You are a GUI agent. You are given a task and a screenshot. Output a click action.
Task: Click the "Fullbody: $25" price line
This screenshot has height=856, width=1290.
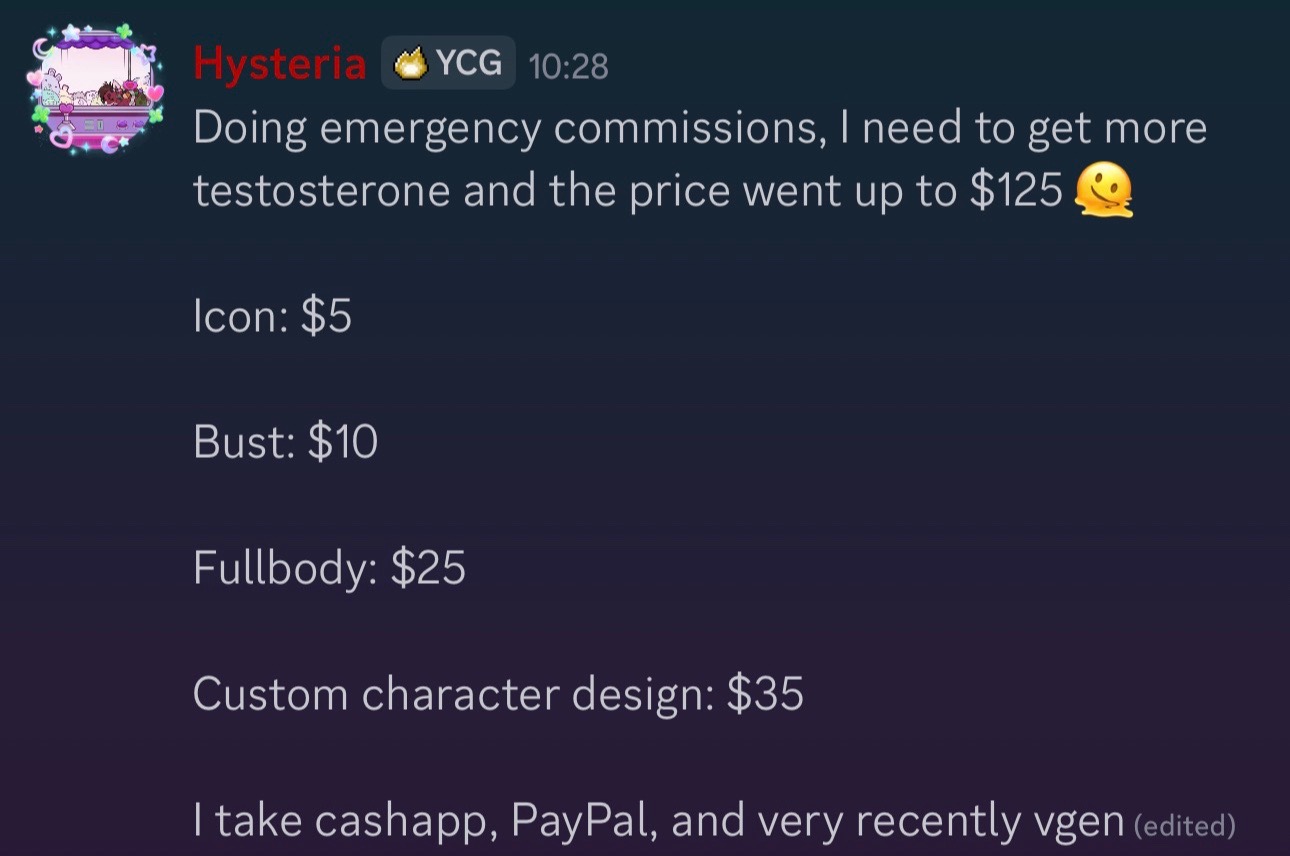(329, 569)
